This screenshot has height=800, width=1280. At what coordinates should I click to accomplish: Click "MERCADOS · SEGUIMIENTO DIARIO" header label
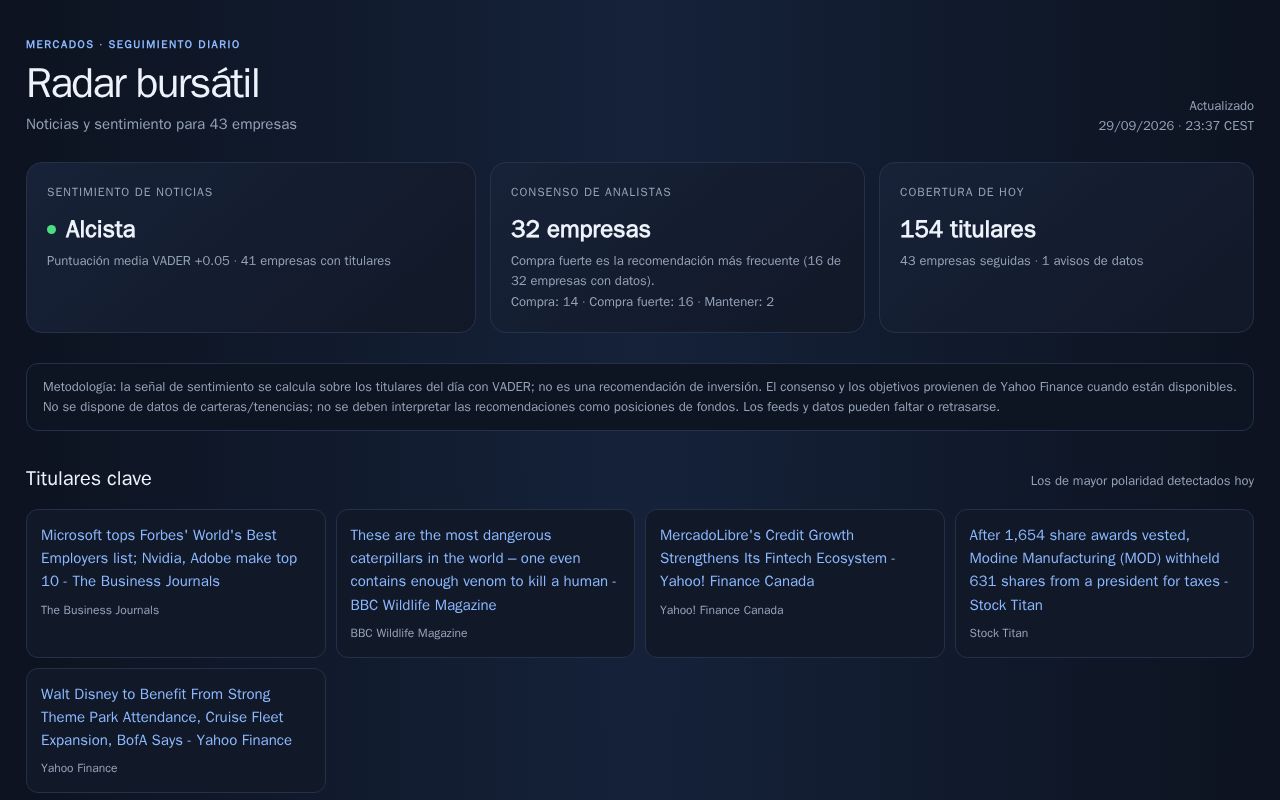tap(133, 45)
